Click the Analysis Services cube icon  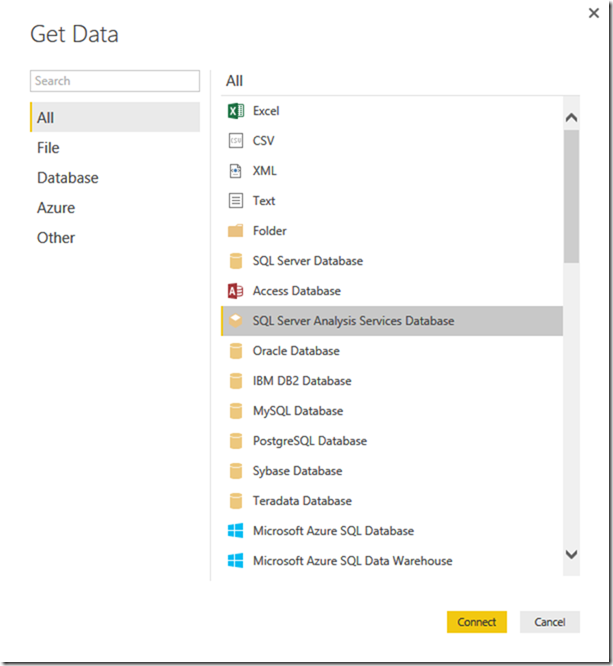235,321
